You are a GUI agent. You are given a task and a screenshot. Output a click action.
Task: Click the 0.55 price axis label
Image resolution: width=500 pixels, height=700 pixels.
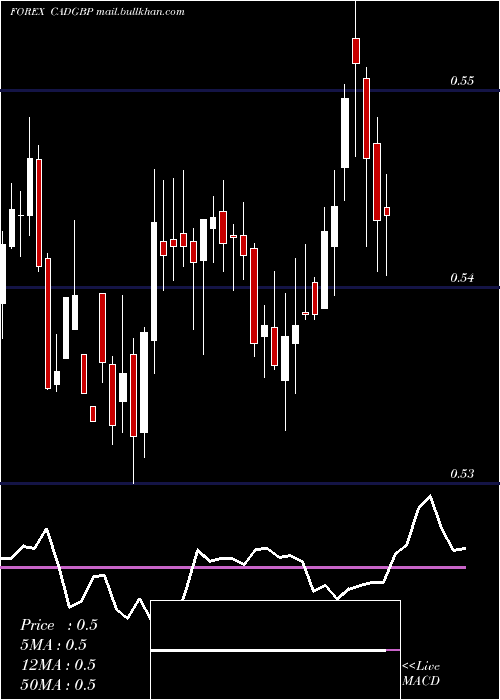(462, 81)
